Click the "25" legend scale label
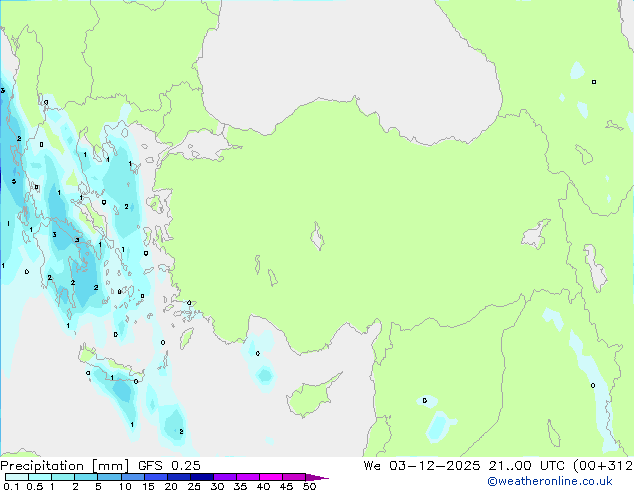Screen dimensions: 634x490 tap(194, 486)
